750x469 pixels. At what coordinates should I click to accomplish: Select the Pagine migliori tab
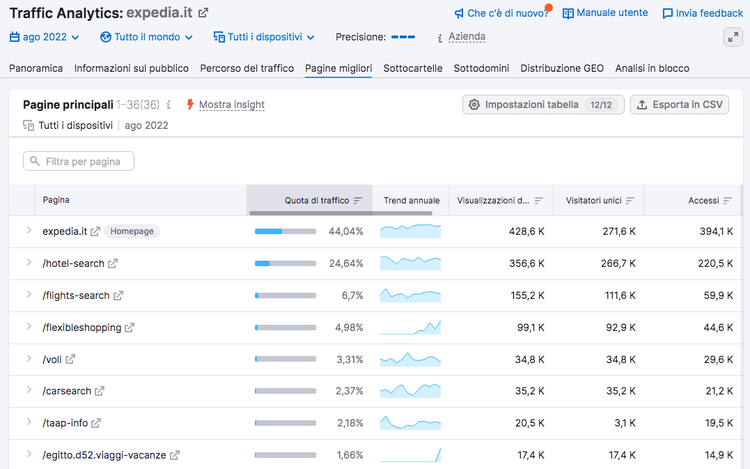click(x=339, y=68)
